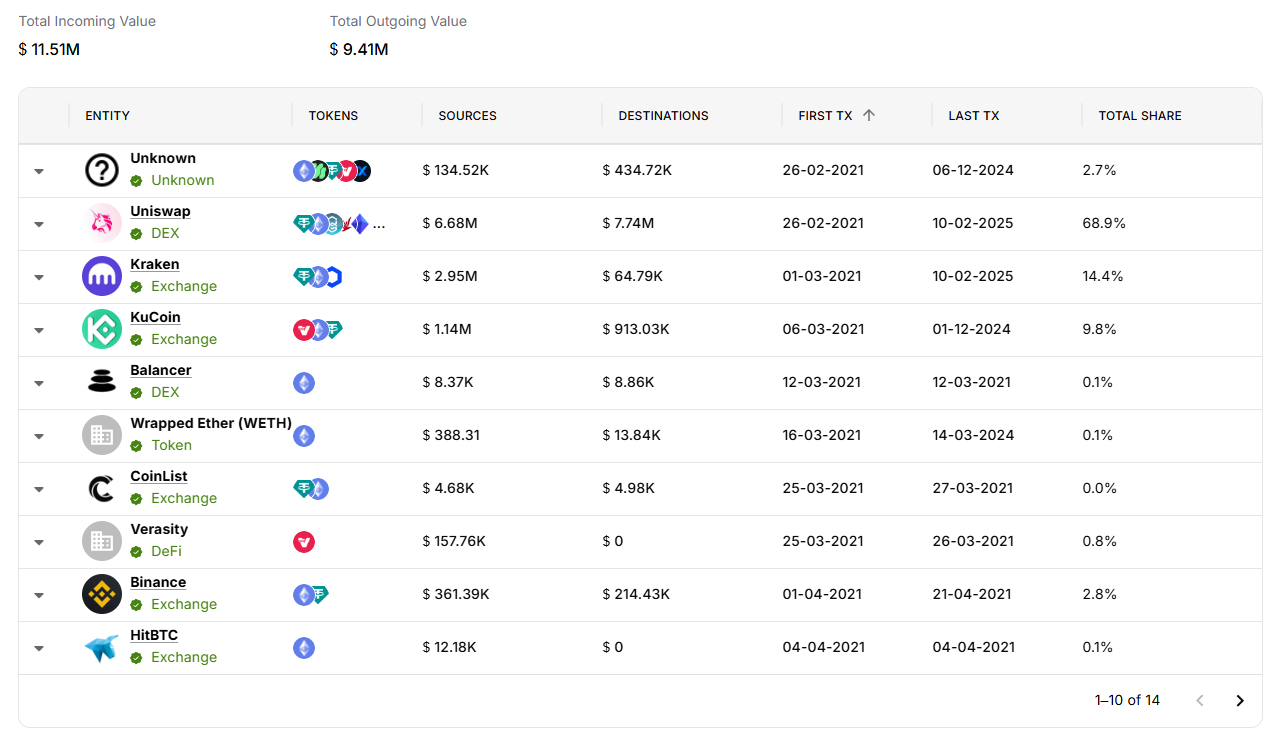Screen dimensions: 1276x735
Task: Click the red Verasity token icon in Verasity row
Action: pos(304,542)
